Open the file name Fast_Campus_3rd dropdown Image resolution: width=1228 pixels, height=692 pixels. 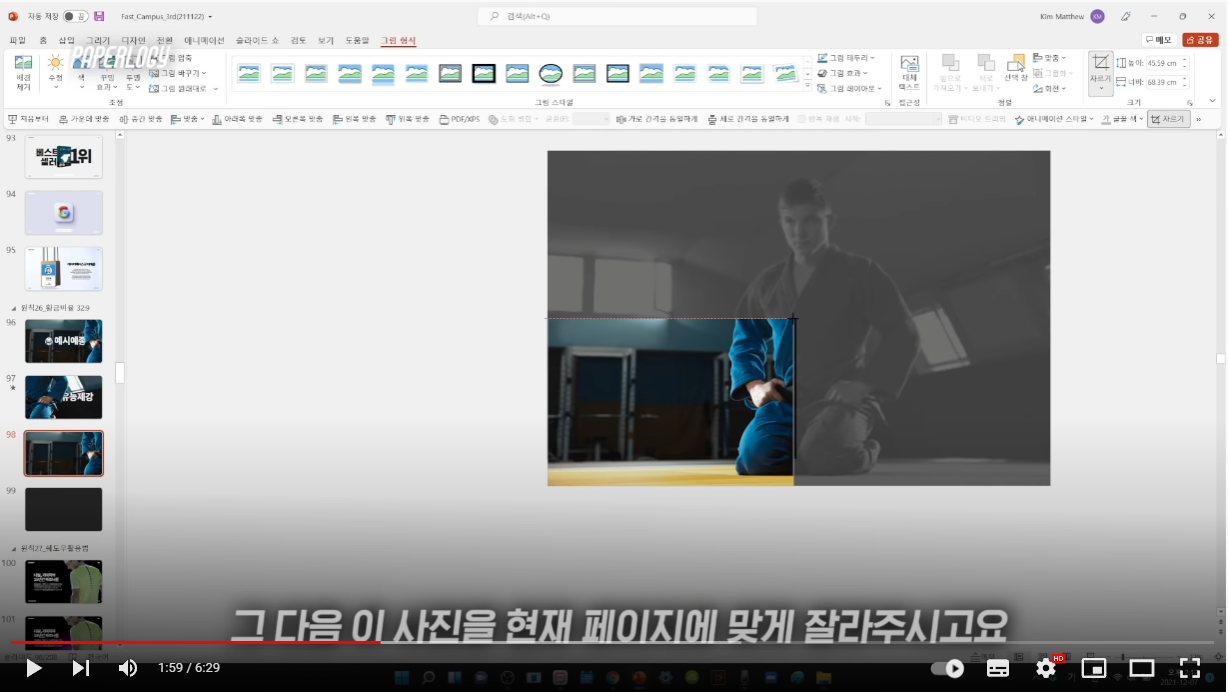(x=166, y=16)
